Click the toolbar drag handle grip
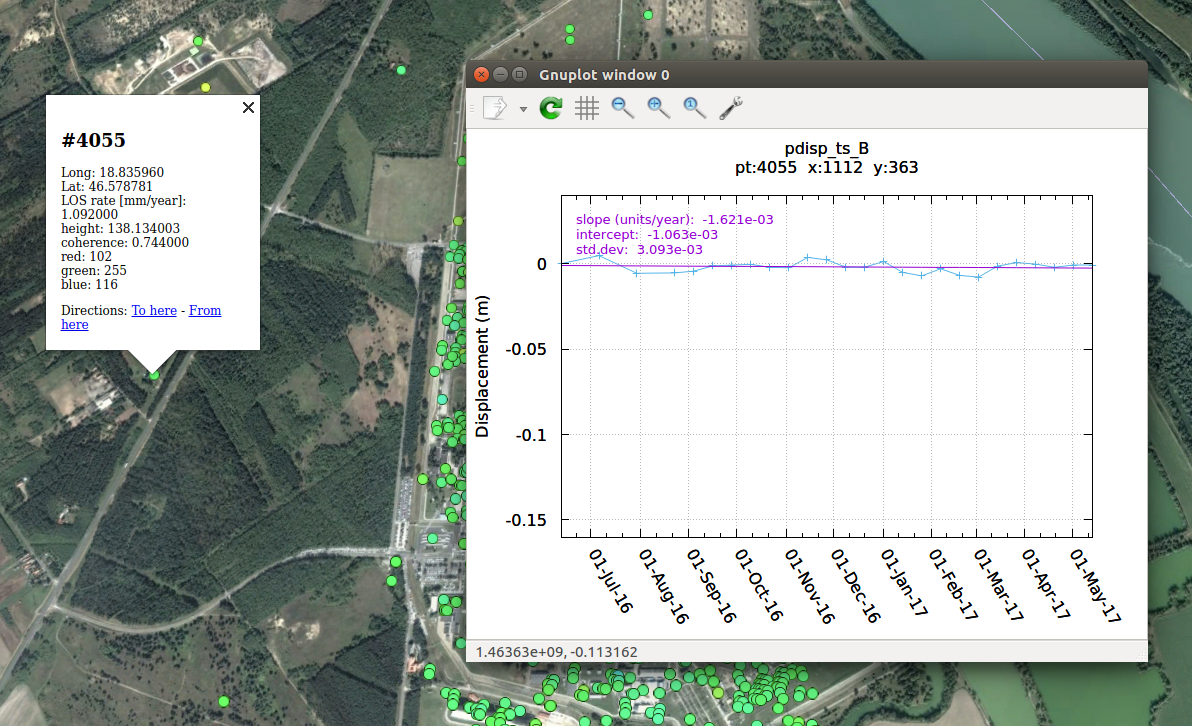The width and height of the screenshot is (1192, 726). click(x=472, y=108)
